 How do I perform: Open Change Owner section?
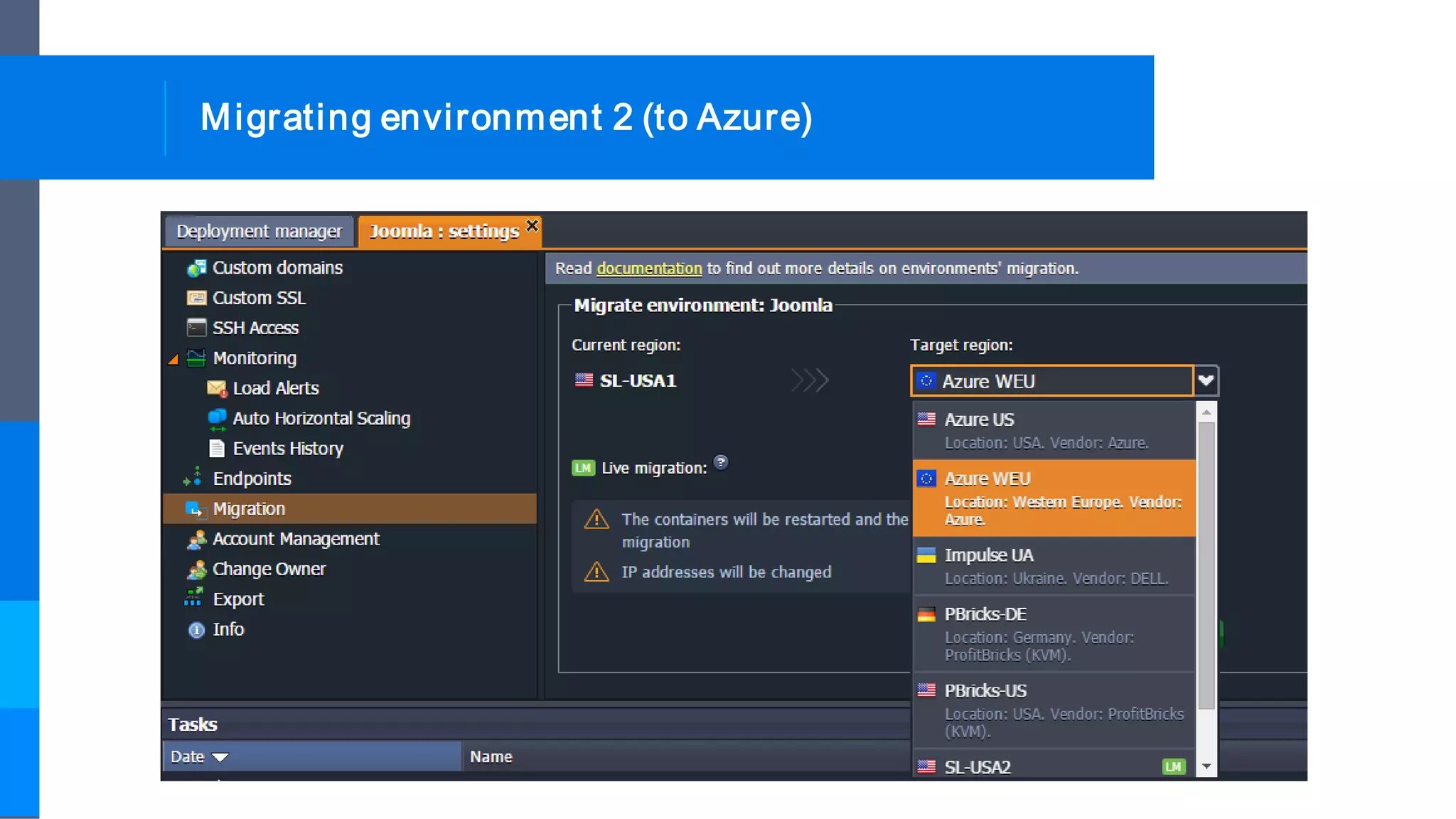[269, 569]
